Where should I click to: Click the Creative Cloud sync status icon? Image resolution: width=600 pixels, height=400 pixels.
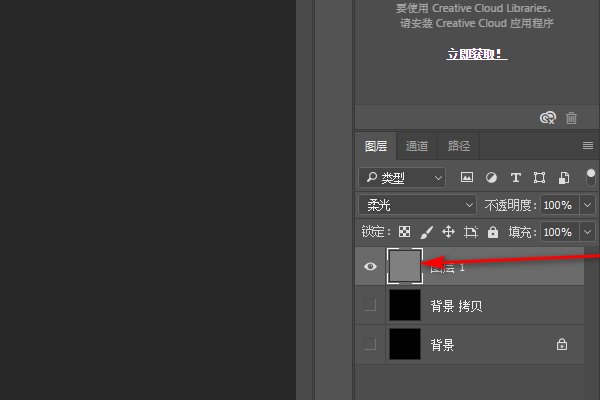548,118
